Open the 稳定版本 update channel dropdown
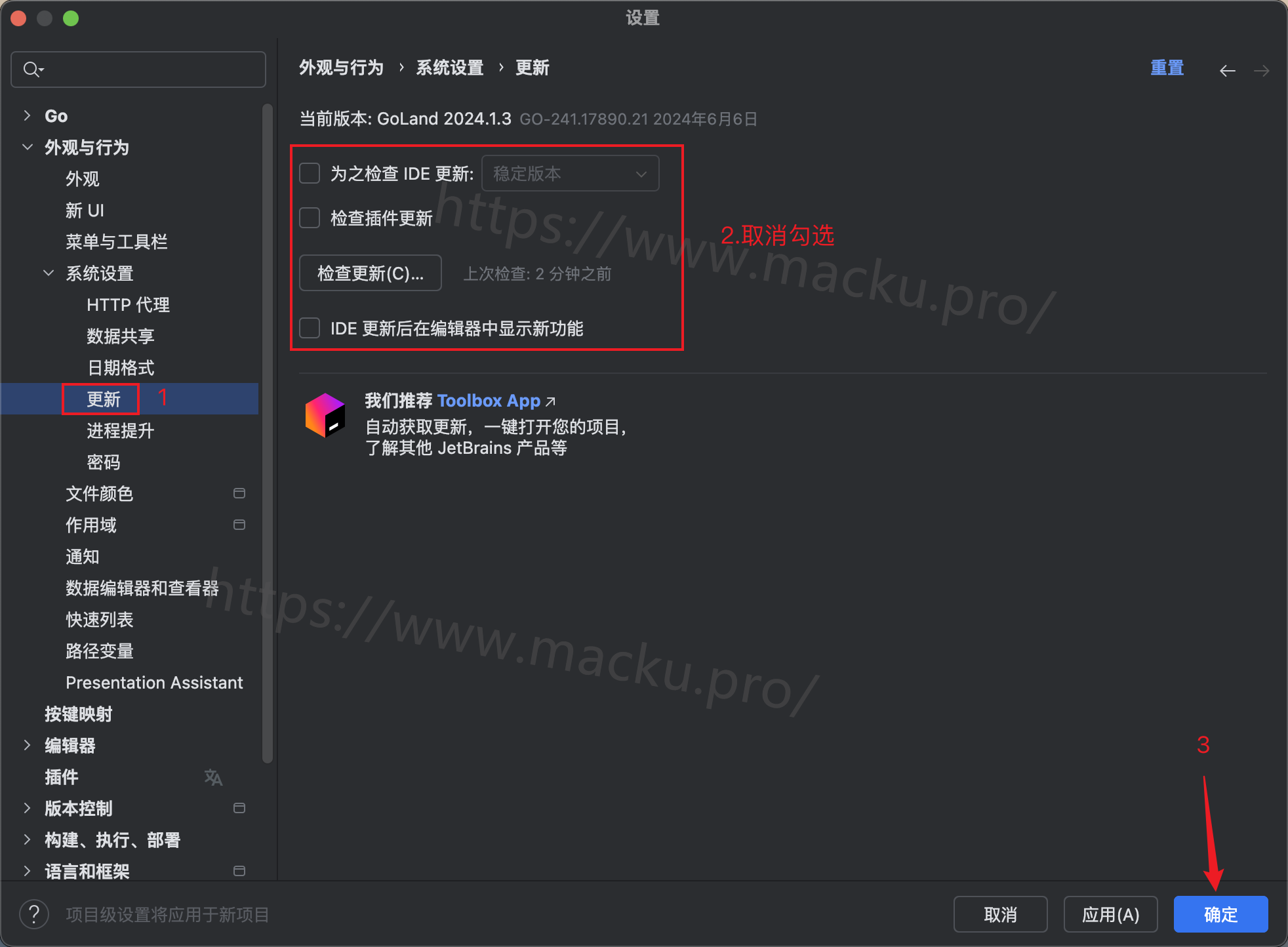The width and height of the screenshot is (1288, 947). point(571,173)
